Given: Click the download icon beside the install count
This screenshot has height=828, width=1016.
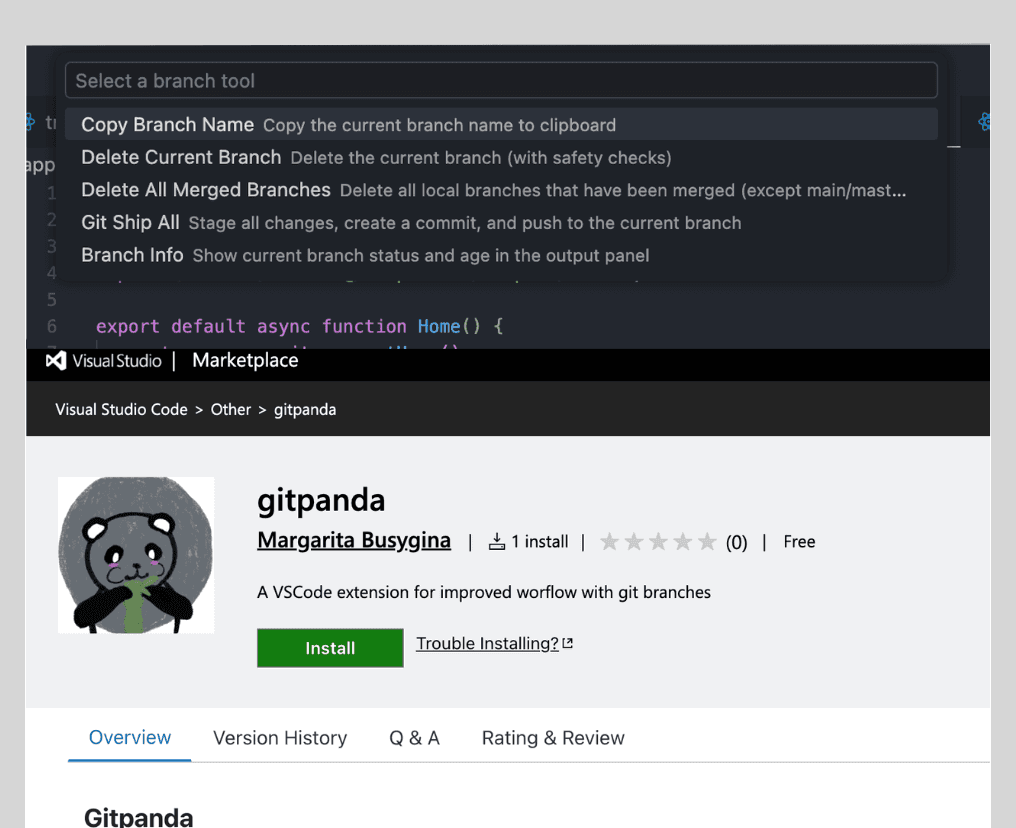Looking at the screenshot, I should 497,540.
